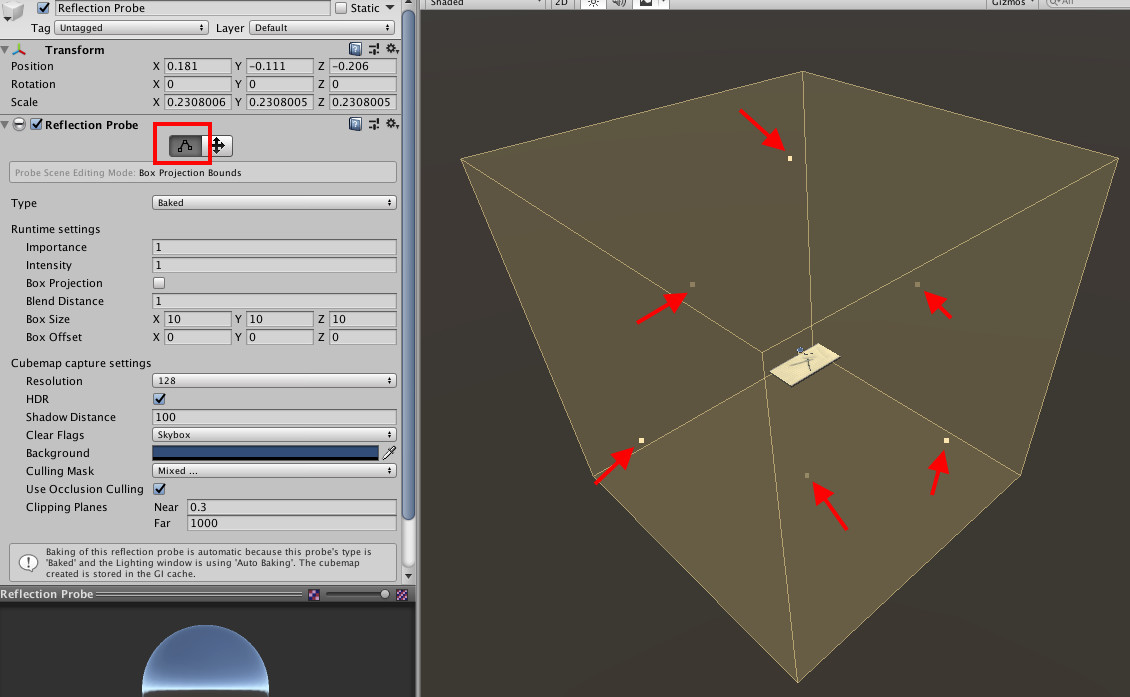Open the Clear Flags dropdown
Viewport: 1130px width, 697px height.
point(274,435)
